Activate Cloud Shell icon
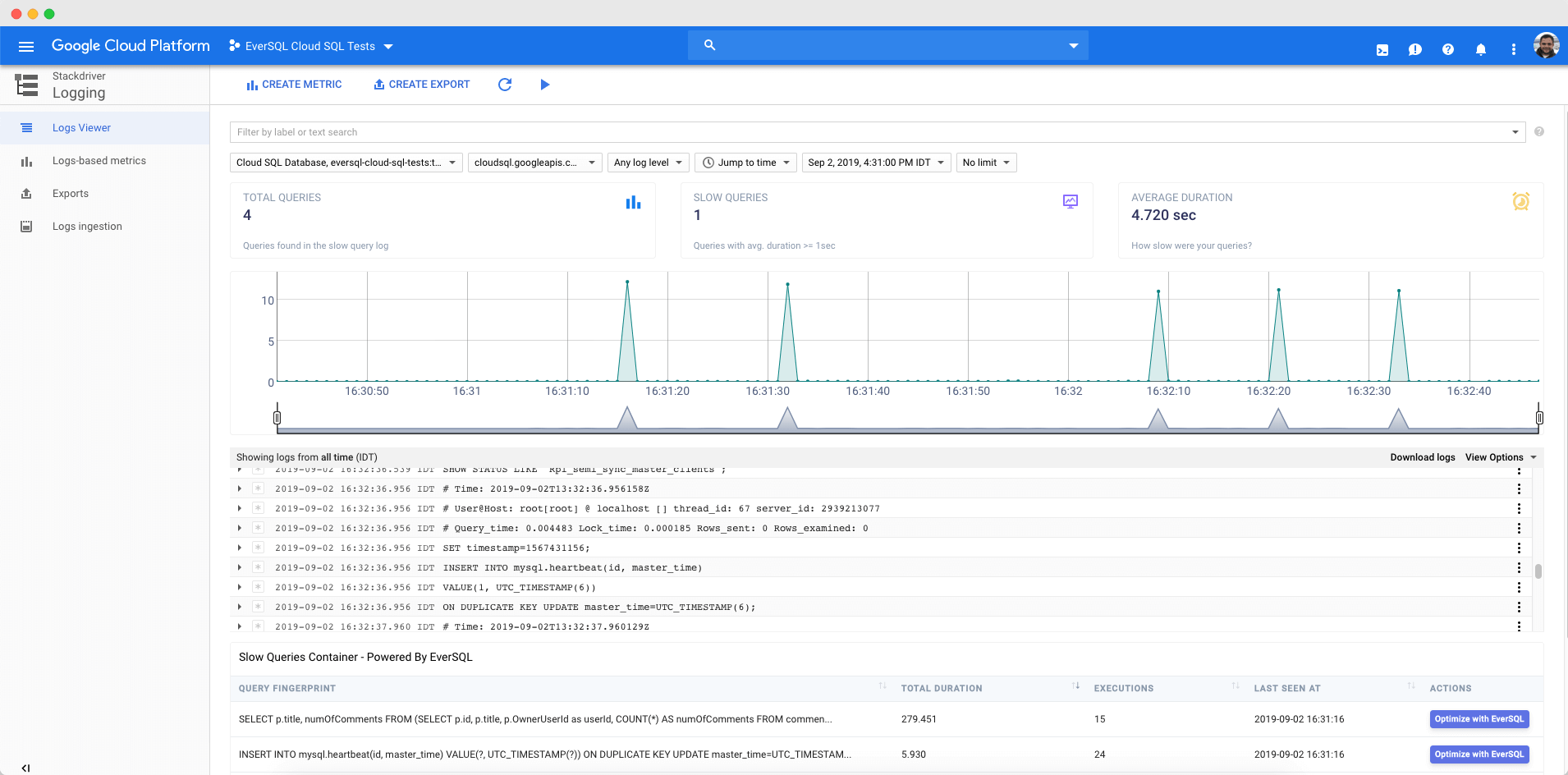1568x775 pixels. click(1382, 50)
